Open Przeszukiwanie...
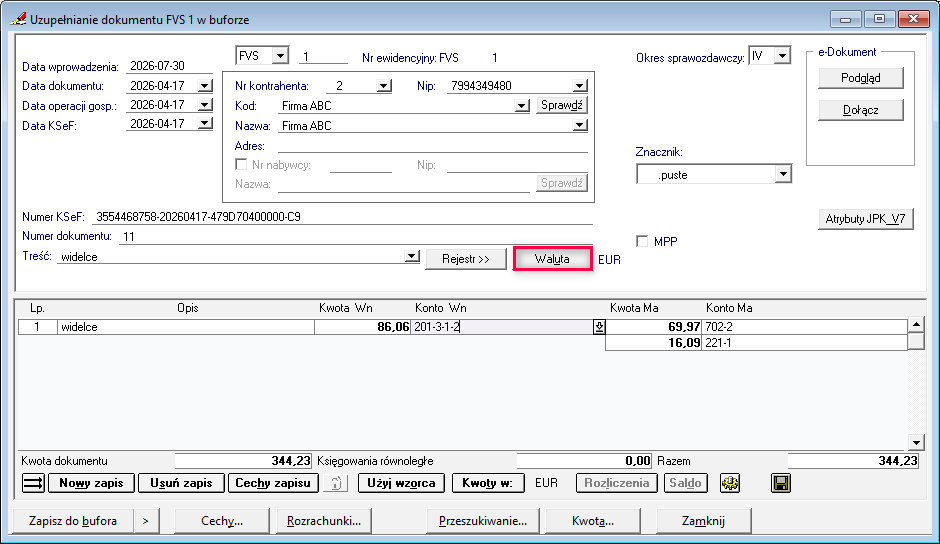The image size is (940, 544). click(x=483, y=521)
